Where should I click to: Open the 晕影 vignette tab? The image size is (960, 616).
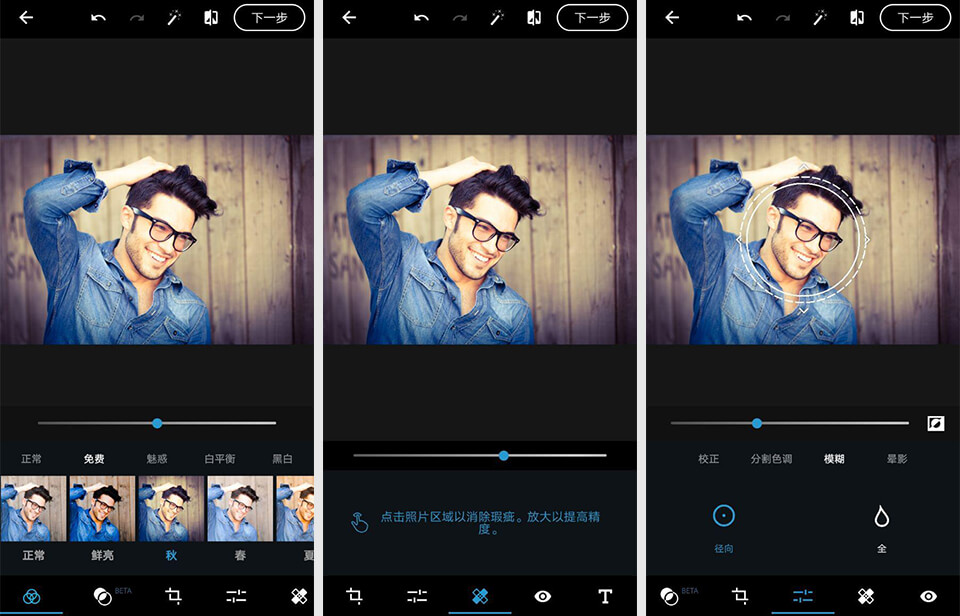click(x=896, y=459)
